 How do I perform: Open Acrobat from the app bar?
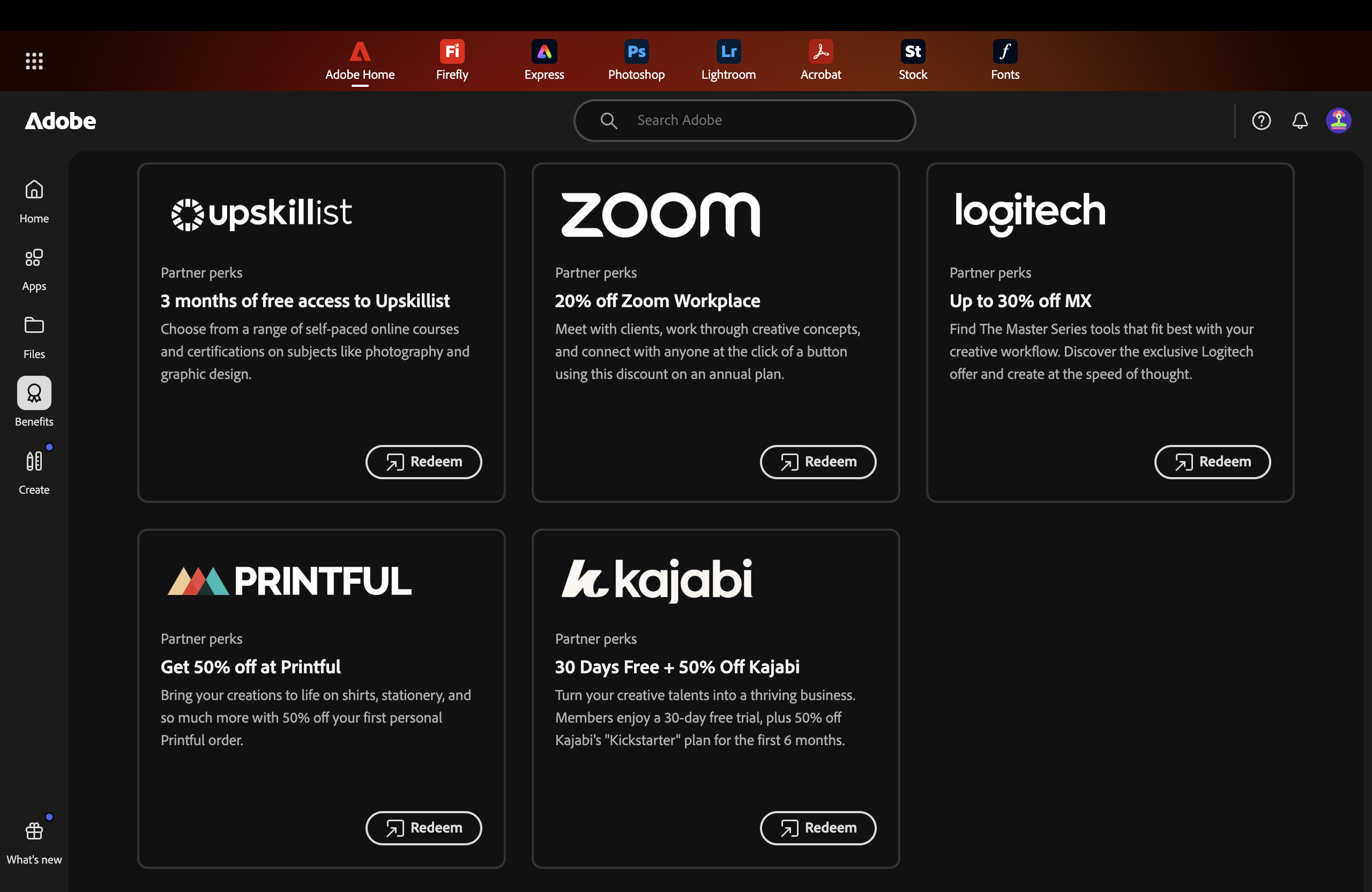pos(821,60)
